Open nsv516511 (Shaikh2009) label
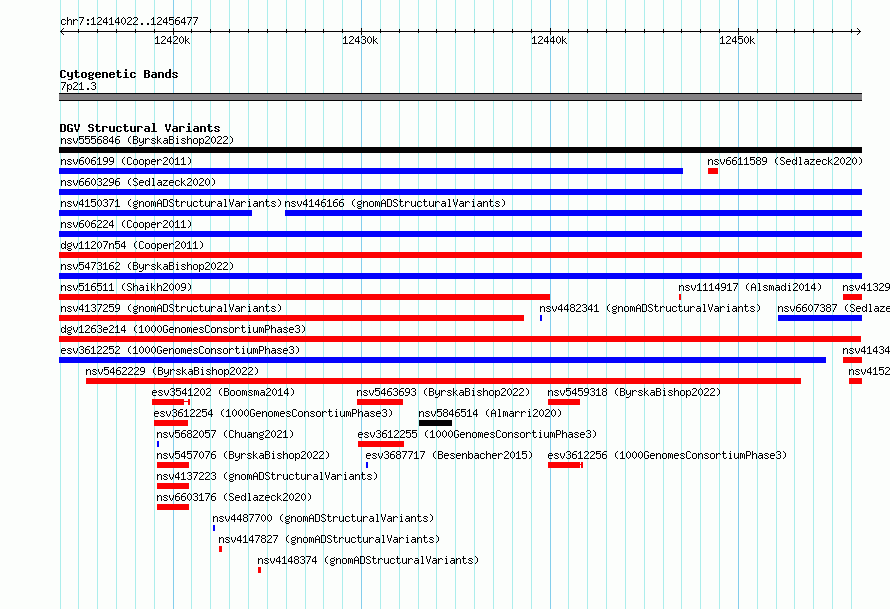The image size is (890, 609). click(x=126, y=287)
